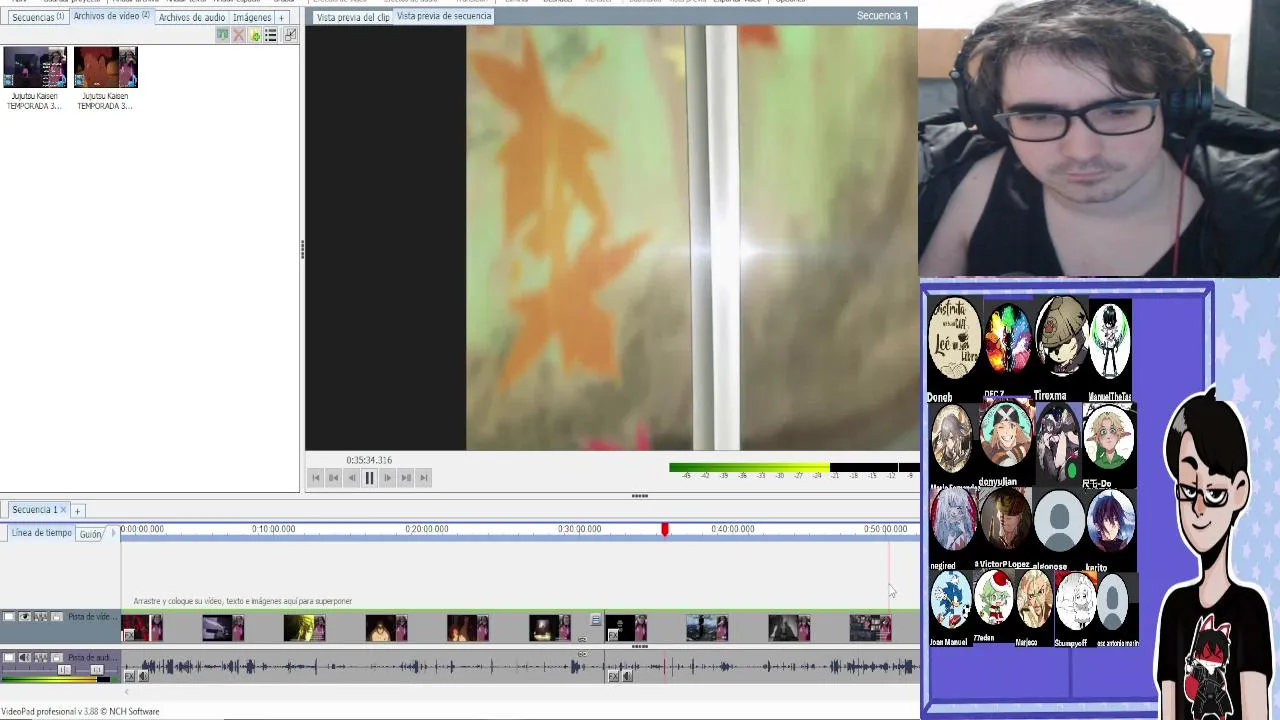Switch the bin to list view
This screenshot has height=720, width=1280.
(x=270, y=35)
